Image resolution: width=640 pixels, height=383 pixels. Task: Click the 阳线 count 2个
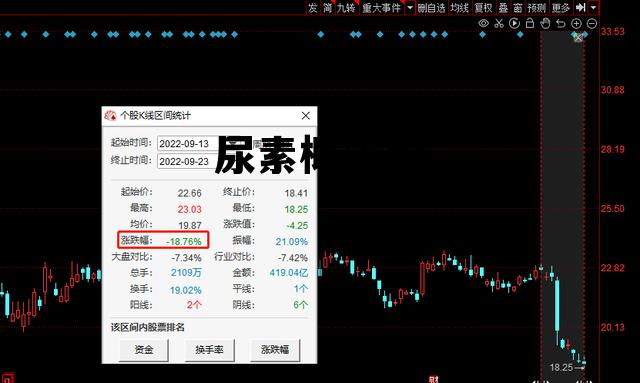[194, 305]
